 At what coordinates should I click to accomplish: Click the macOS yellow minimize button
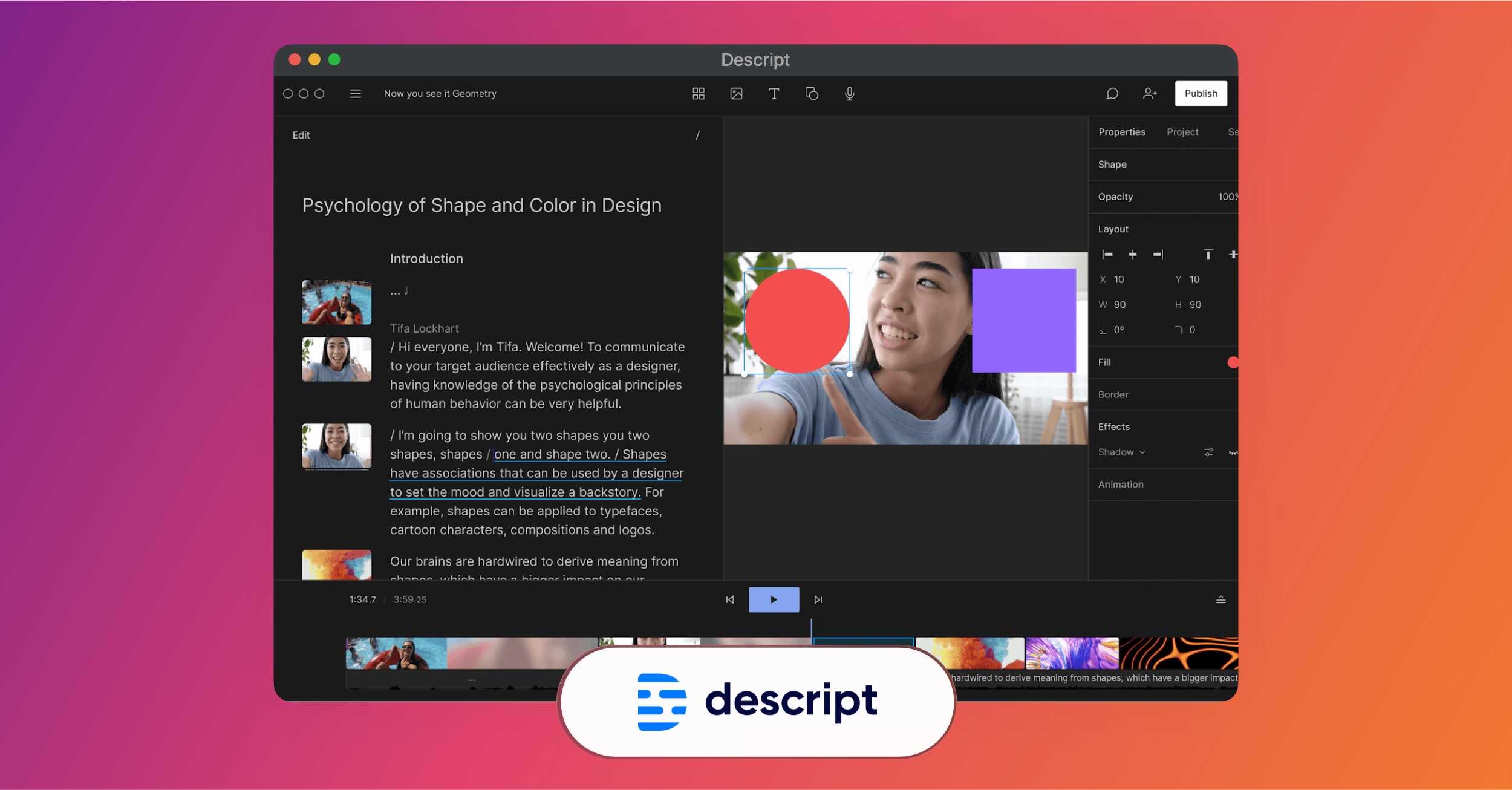(314, 59)
